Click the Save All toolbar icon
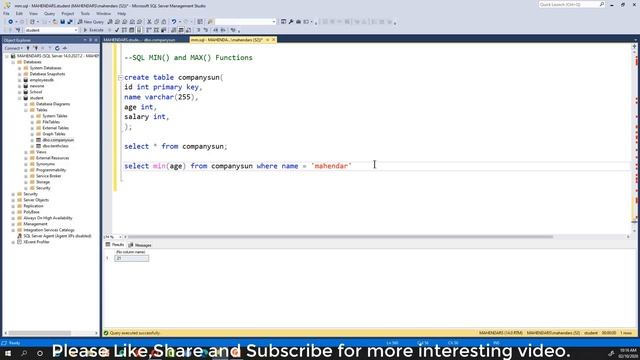The height and width of the screenshot is (360, 640). coord(70,22)
